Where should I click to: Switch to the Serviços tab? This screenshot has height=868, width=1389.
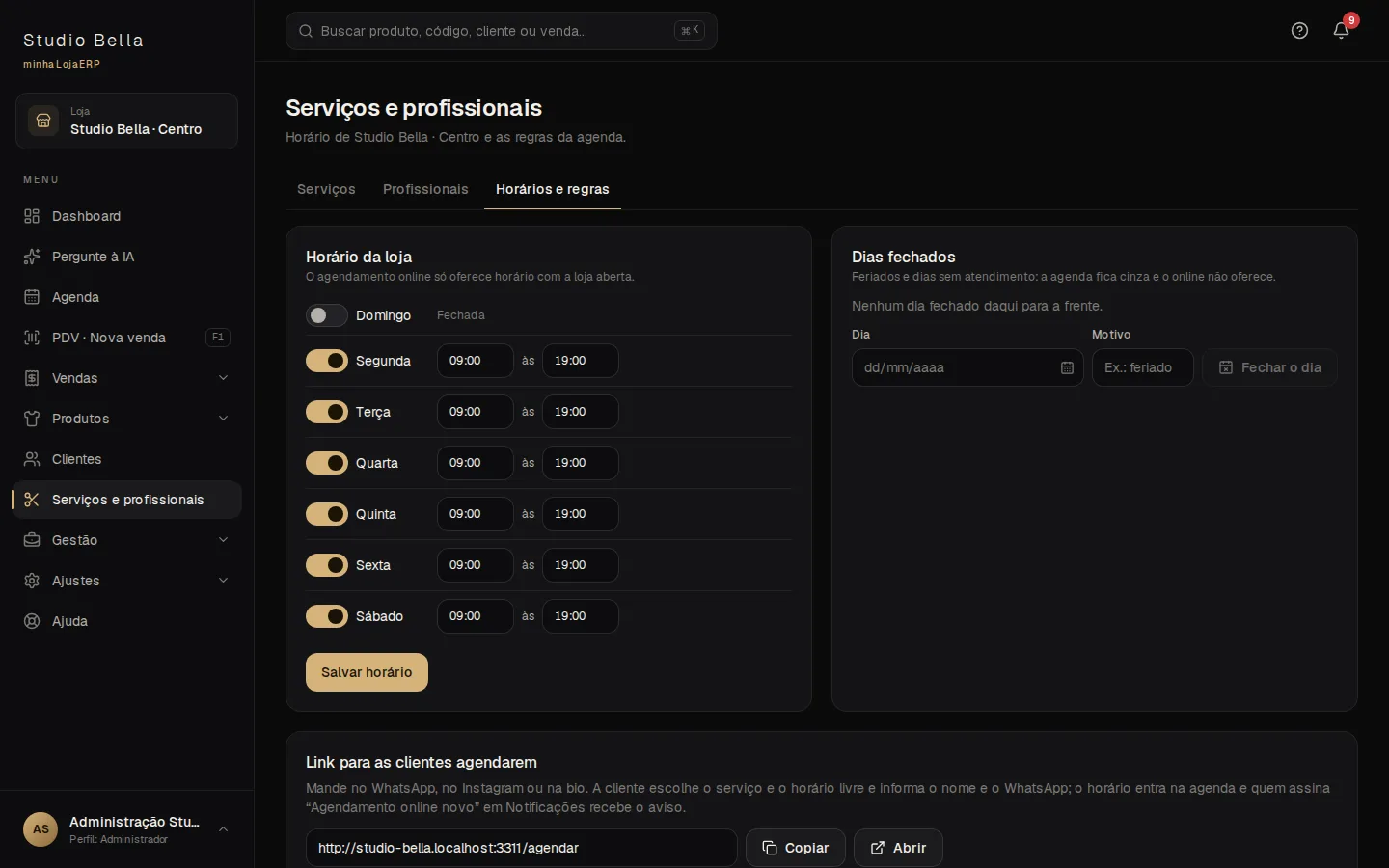(326, 189)
